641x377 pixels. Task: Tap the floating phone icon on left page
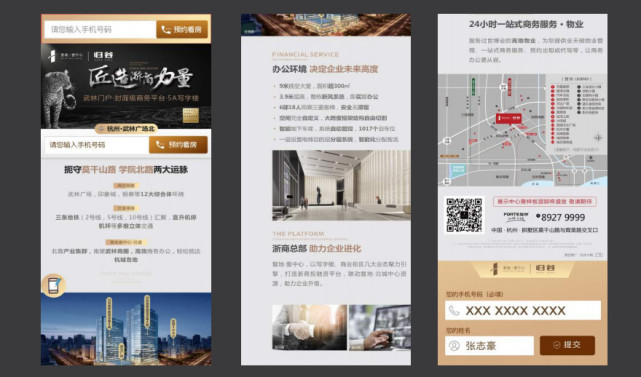[54, 285]
